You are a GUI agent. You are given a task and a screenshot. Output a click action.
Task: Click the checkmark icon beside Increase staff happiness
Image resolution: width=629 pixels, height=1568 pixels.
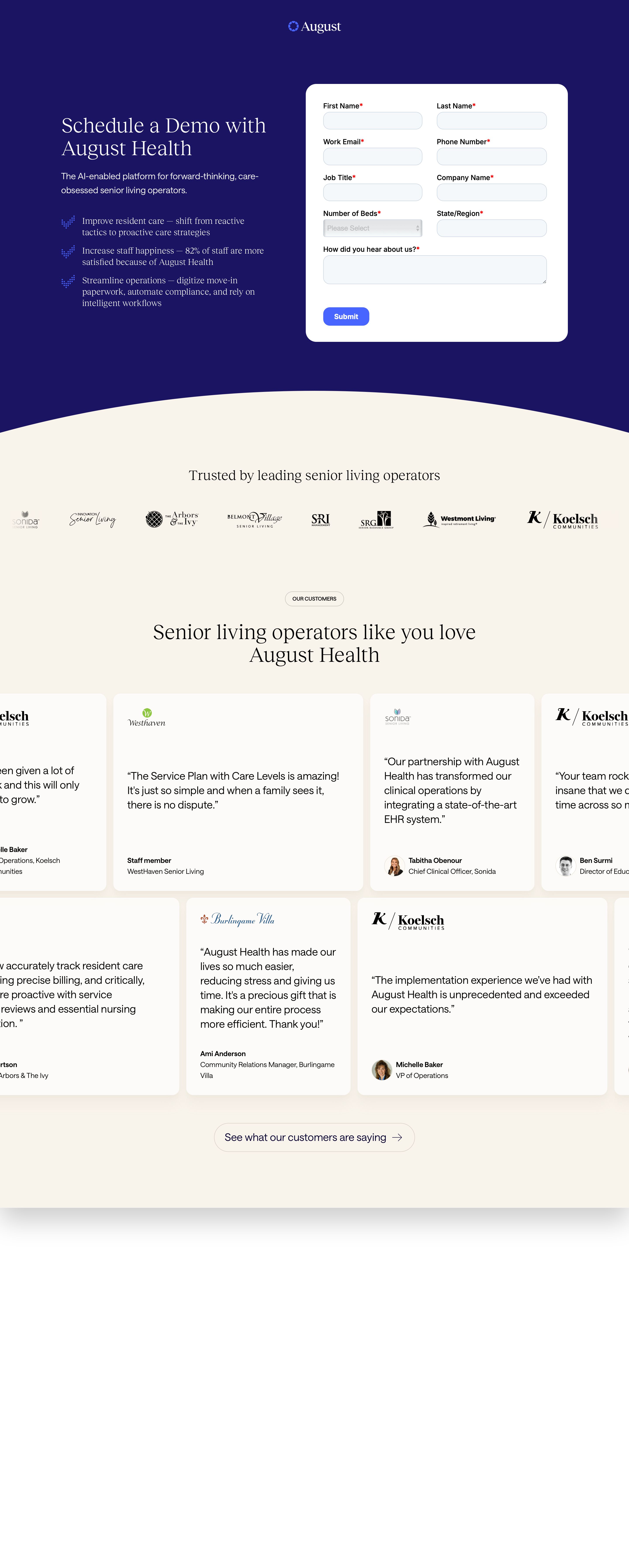[68, 252]
